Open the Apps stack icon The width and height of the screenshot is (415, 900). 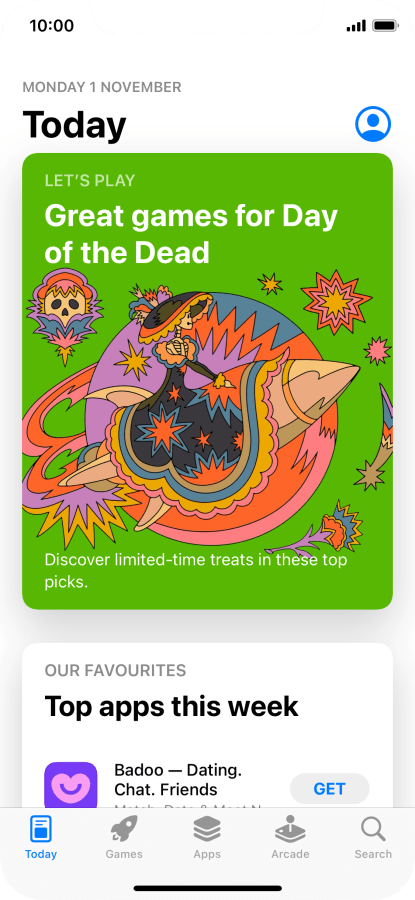[x=207, y=829]
